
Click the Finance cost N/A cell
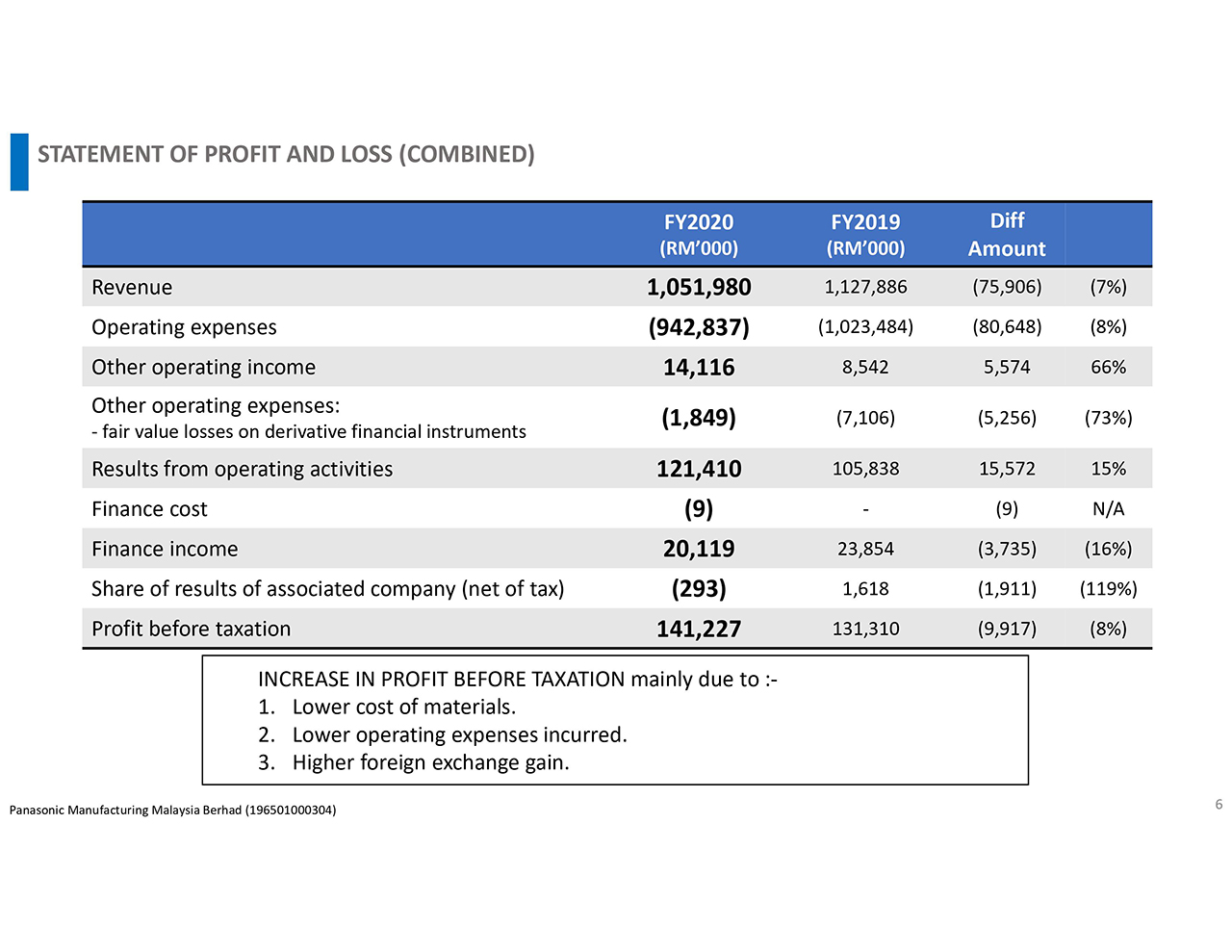[1108, 509]
